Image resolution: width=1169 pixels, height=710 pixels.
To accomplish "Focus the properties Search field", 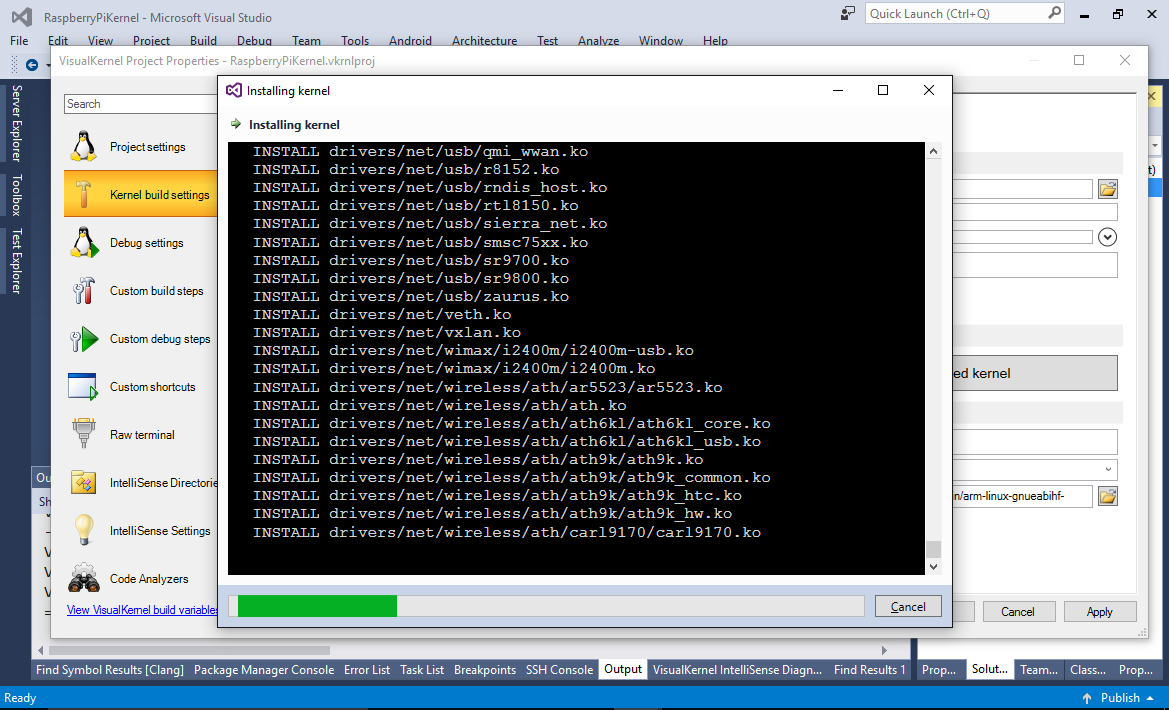I will tap(140, 104).
